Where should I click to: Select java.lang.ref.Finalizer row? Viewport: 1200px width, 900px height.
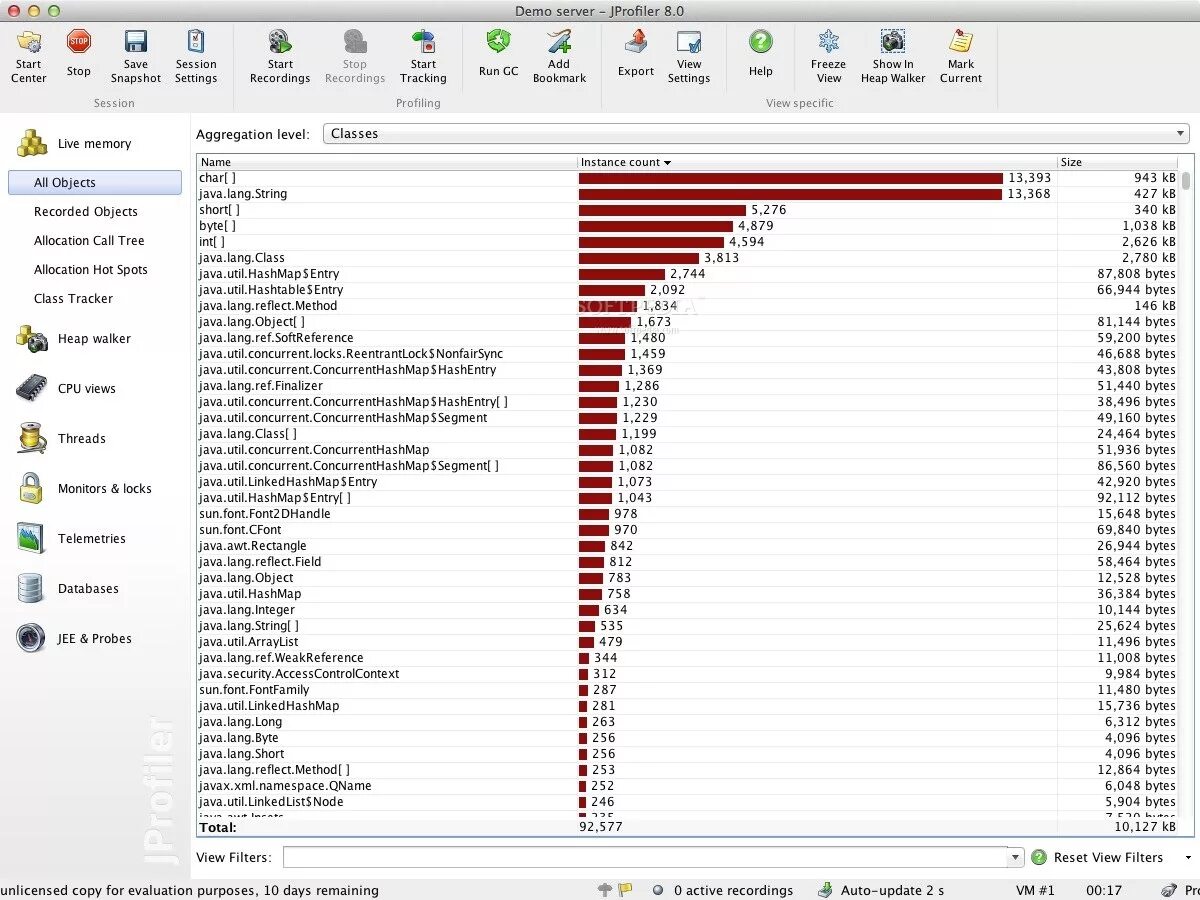(688, 386)
